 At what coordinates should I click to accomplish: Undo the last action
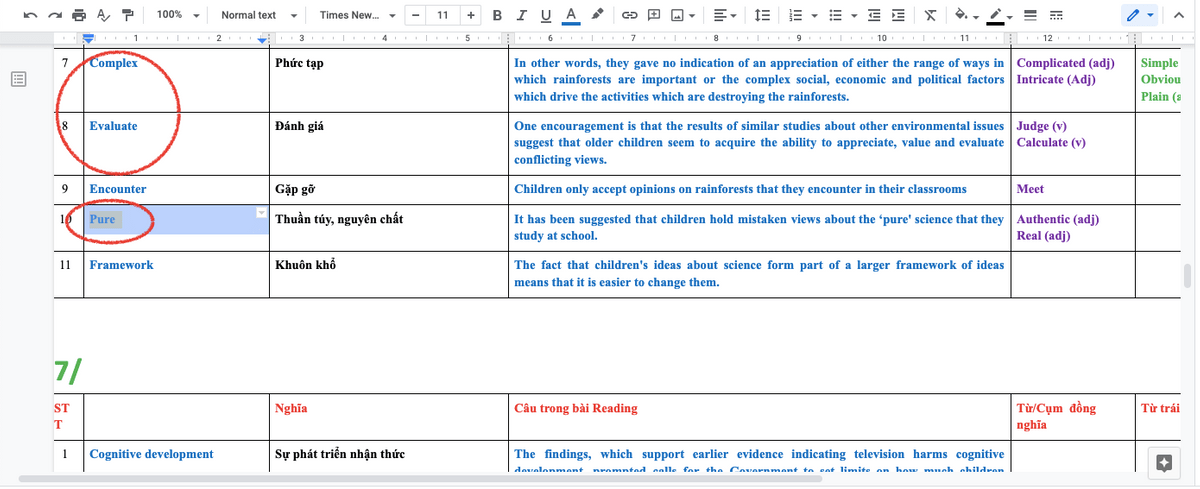pos(31,16)
